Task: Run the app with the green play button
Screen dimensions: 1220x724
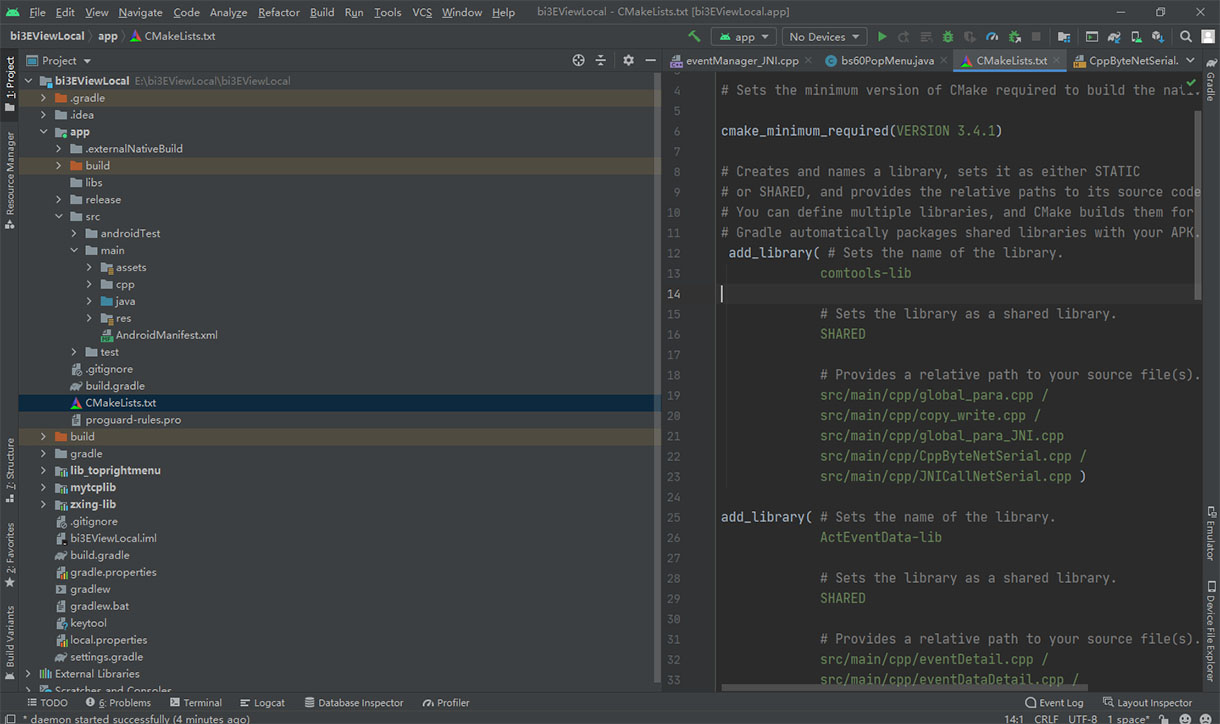Action: tap(882, 36)
